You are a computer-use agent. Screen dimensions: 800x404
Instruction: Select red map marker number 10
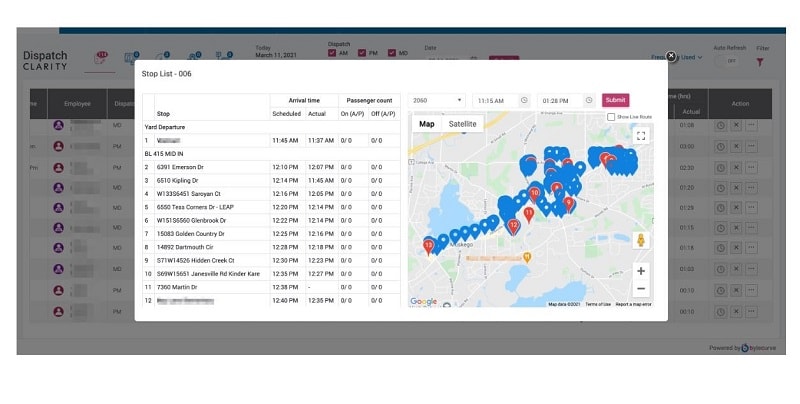click(534, 195)
